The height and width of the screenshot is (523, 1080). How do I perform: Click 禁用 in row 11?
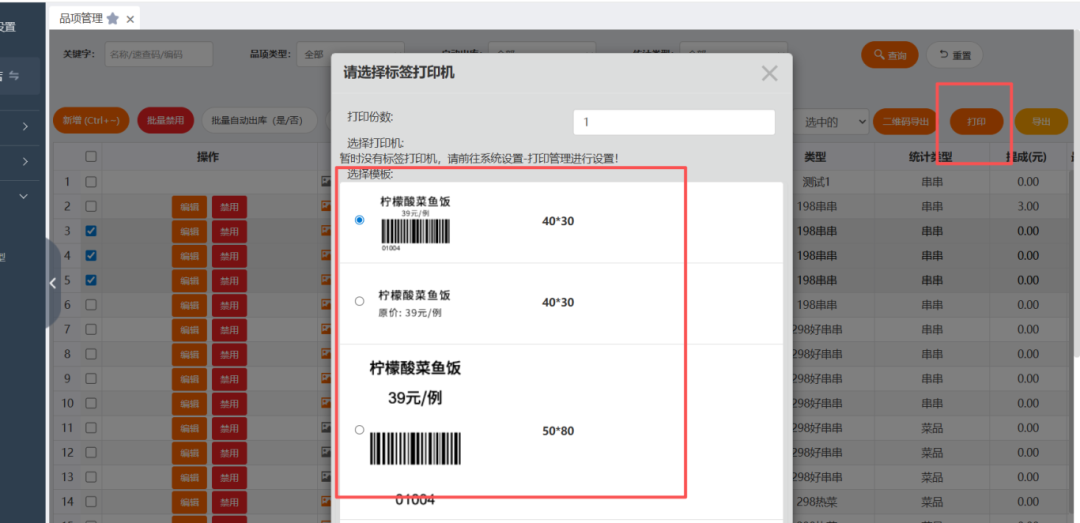(x=229, y=429)
